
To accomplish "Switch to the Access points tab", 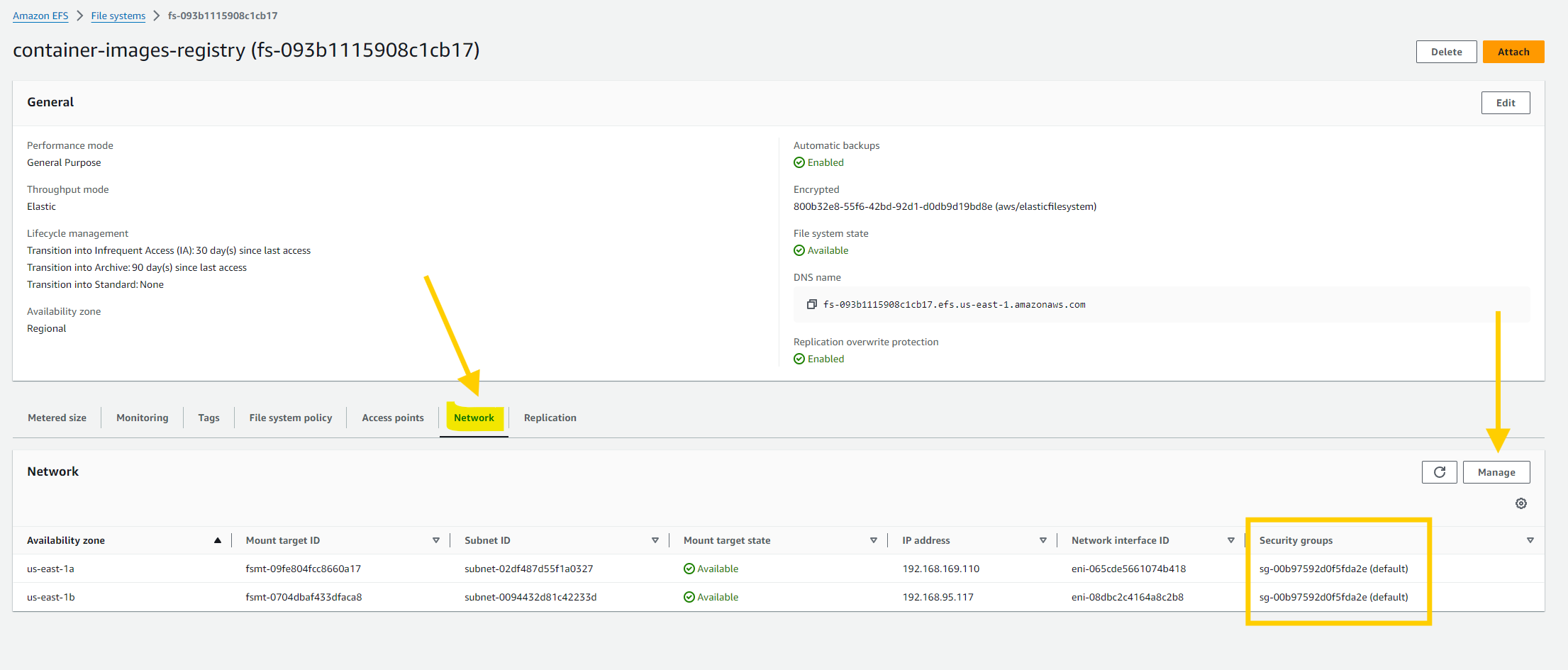I will [393, 418].
